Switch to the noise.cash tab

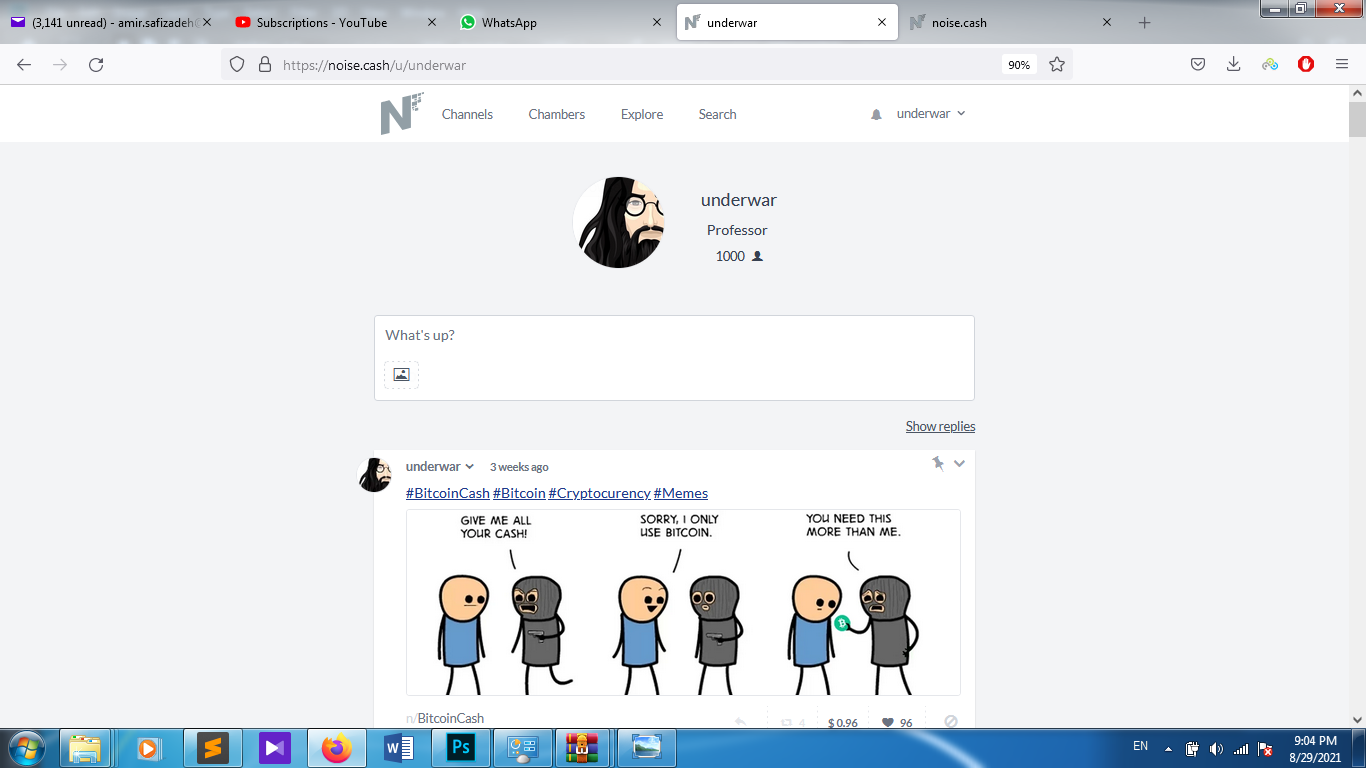[x=1012, y=23]
